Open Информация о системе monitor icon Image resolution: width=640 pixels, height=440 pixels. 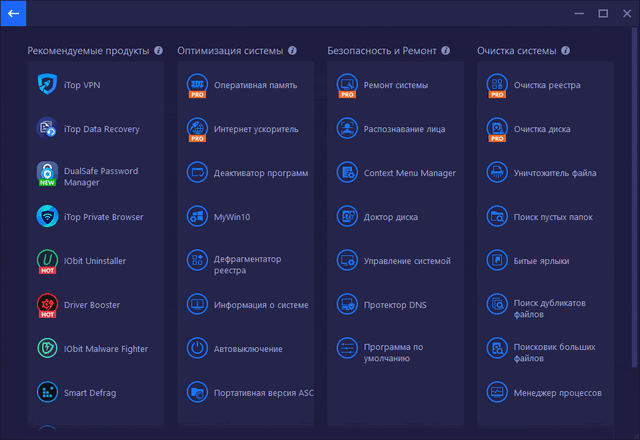(x=197, y=304)
